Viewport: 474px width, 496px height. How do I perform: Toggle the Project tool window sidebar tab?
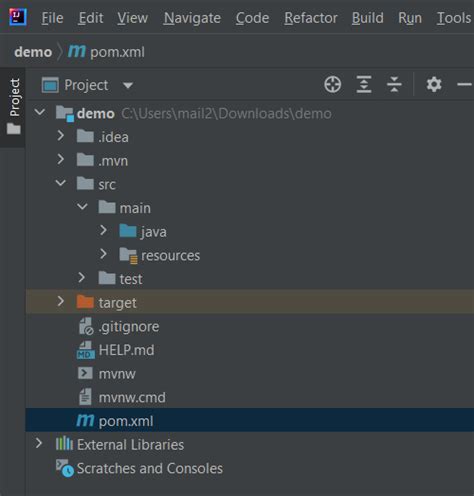click(x=13, y=107)
